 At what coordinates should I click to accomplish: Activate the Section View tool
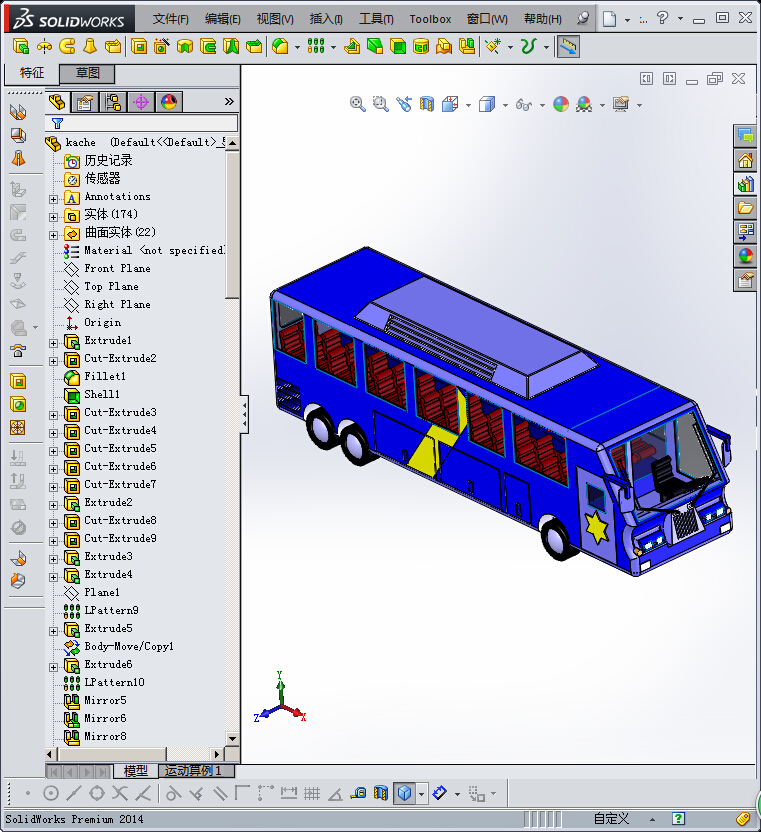point(427,104)
